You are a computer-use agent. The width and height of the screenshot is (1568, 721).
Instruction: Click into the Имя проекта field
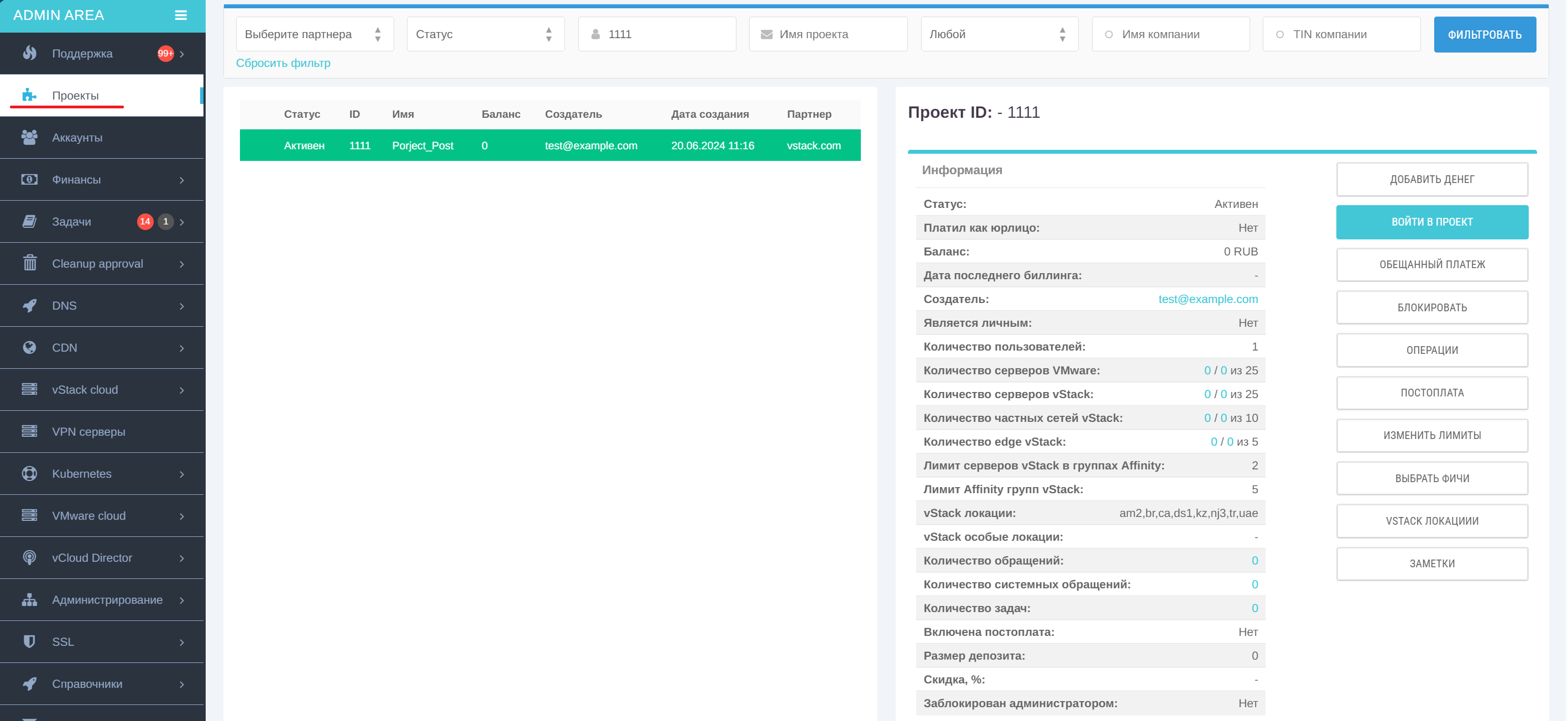coord(838,34)
